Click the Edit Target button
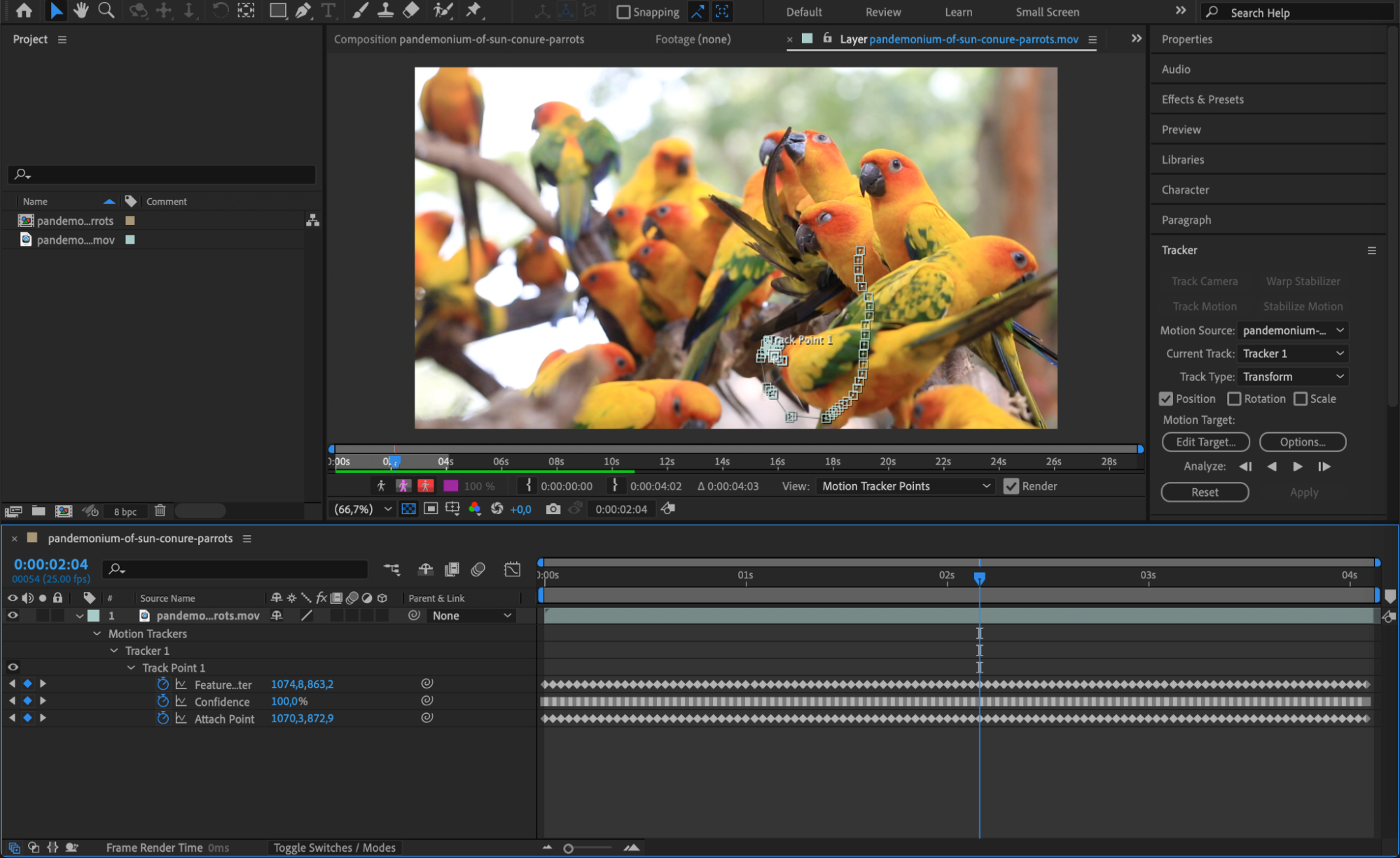Viewport: 1400px width, 858px height. click(1205, 442)
